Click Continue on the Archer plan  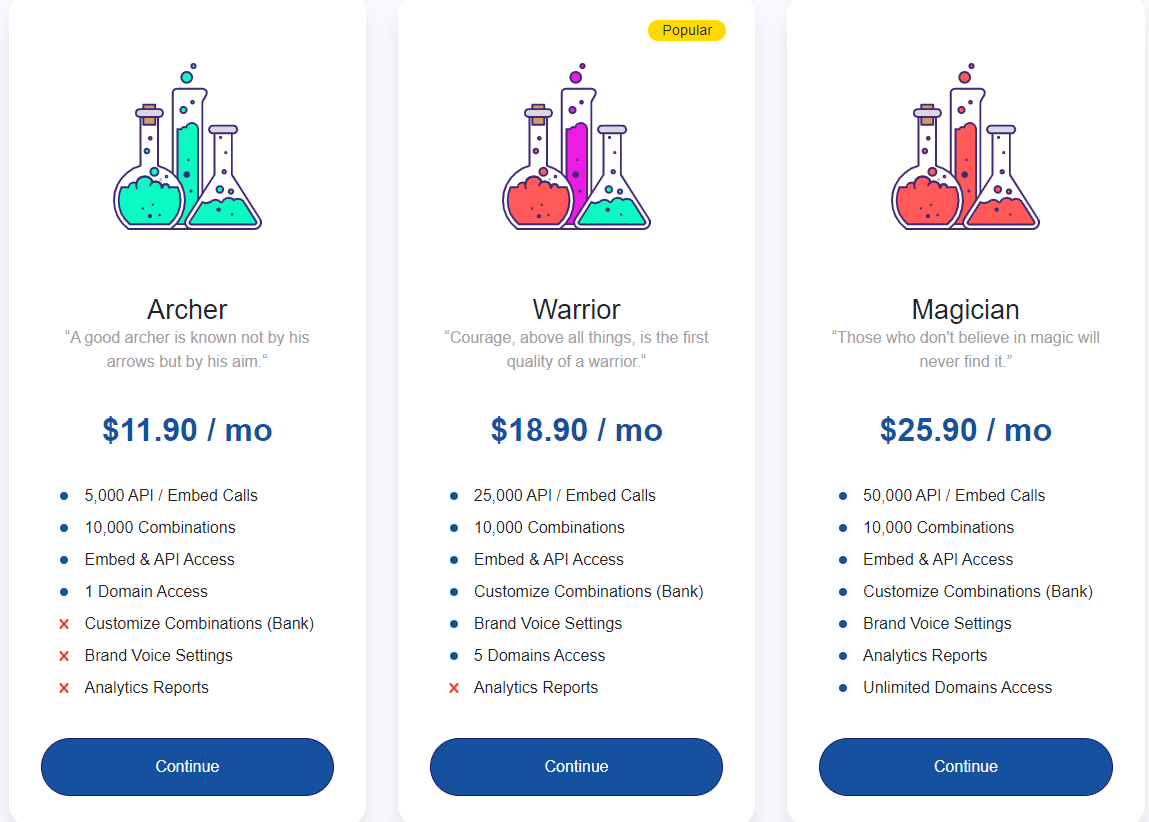[x=187, y=766]
